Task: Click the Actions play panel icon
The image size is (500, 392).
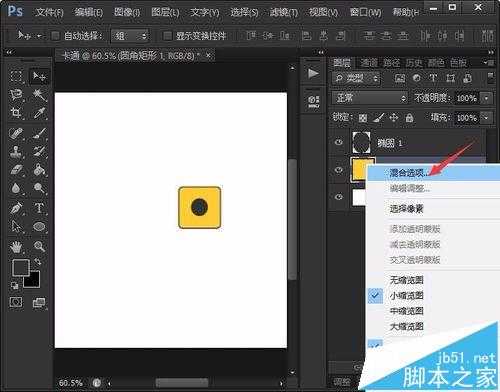Action: pyautogui.click(x=313, y=73)
